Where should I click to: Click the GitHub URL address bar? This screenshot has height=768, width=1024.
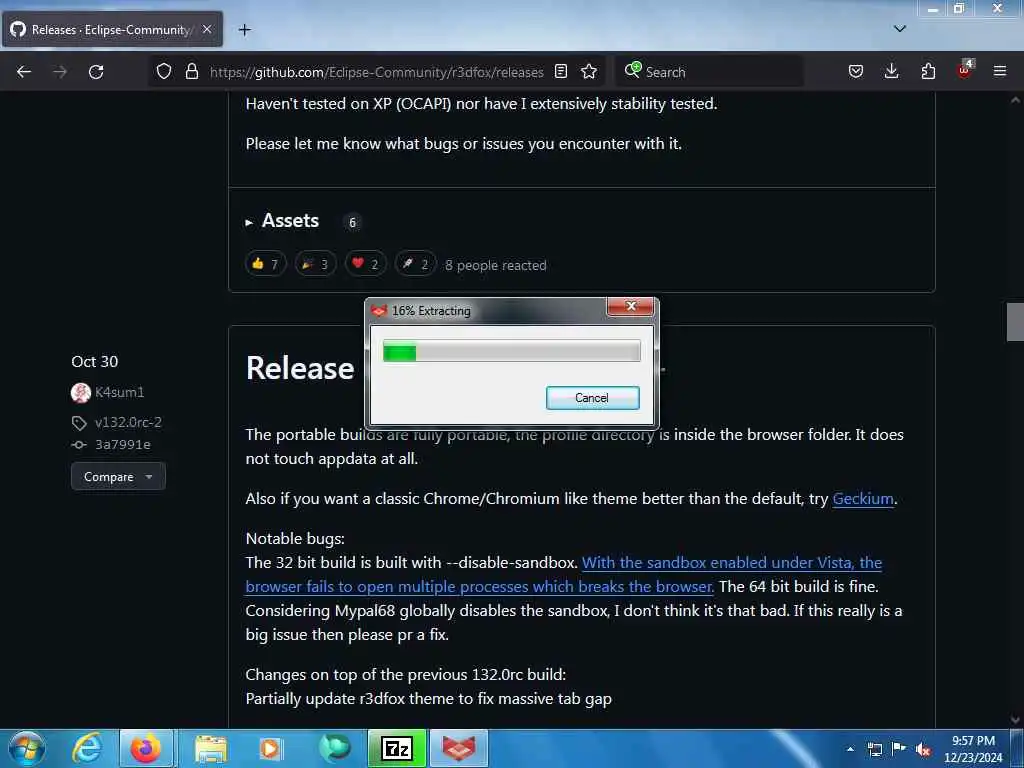[x=376, y=72]
